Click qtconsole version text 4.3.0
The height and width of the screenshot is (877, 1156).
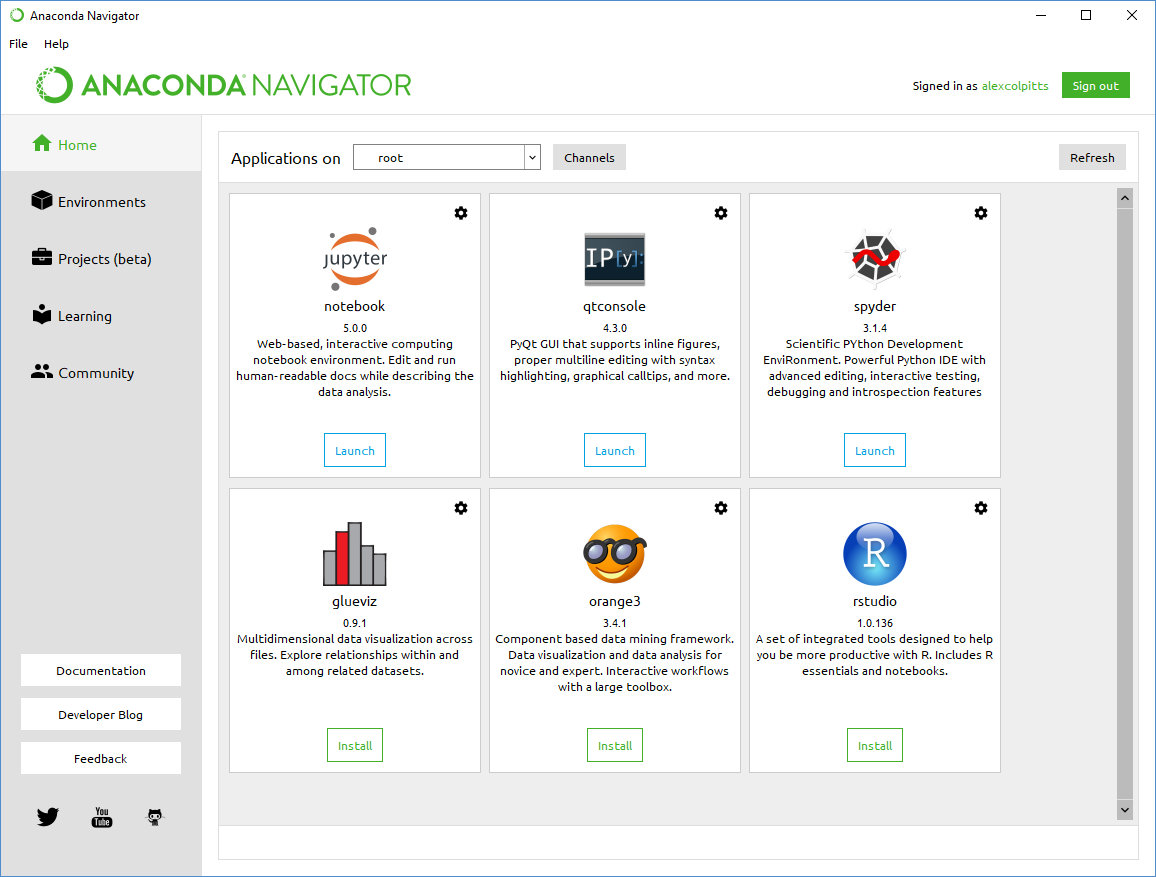615,328
